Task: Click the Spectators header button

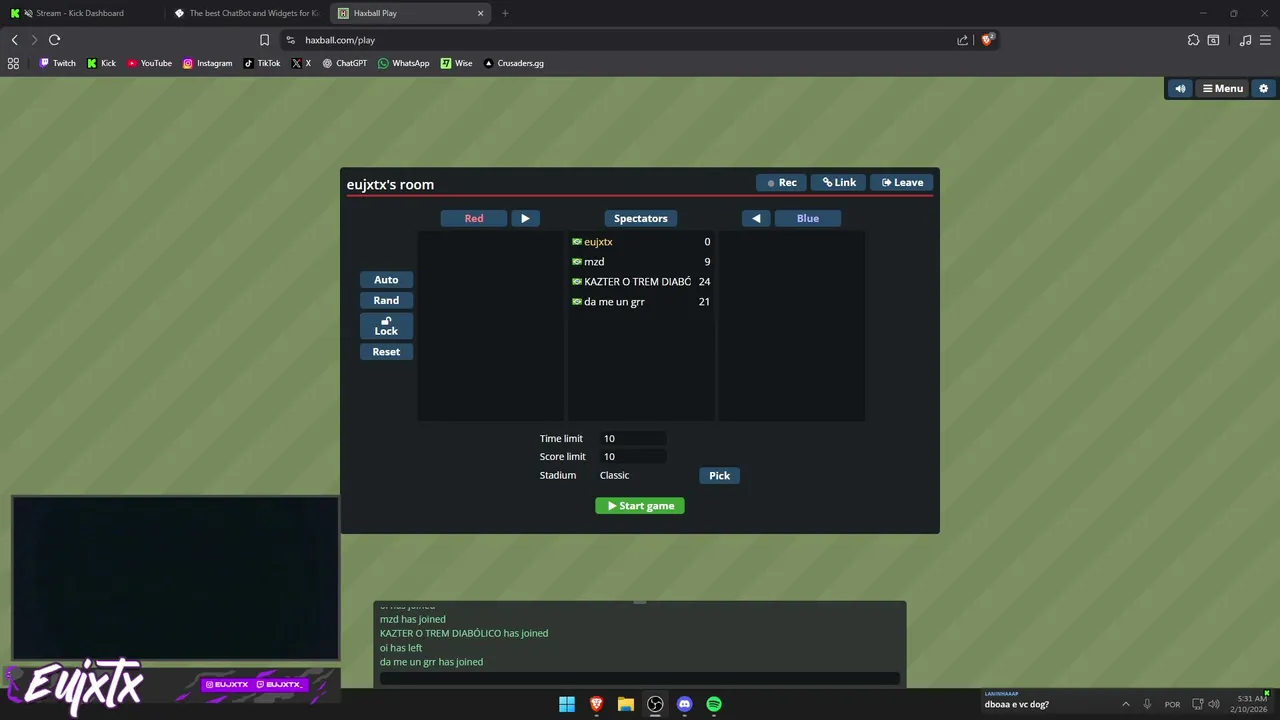Action: click(x=641, y=218)
